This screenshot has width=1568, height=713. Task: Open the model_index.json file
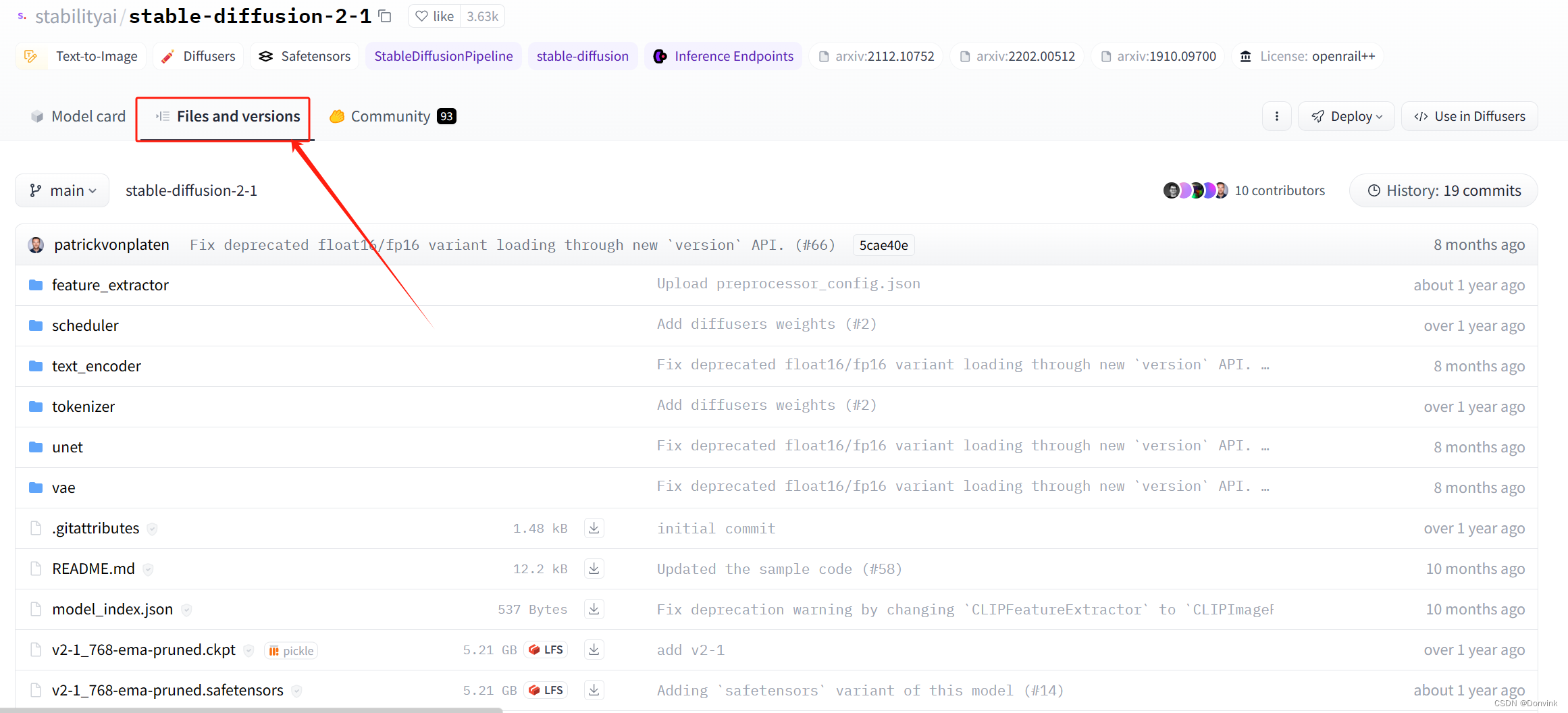click(x=112, y=609)
